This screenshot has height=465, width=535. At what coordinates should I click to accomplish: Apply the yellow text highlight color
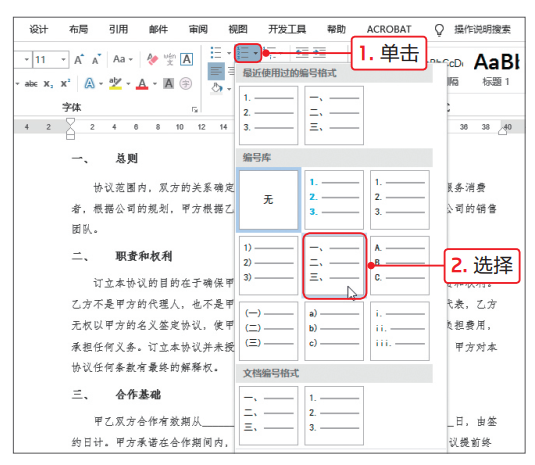click(115, 84)
